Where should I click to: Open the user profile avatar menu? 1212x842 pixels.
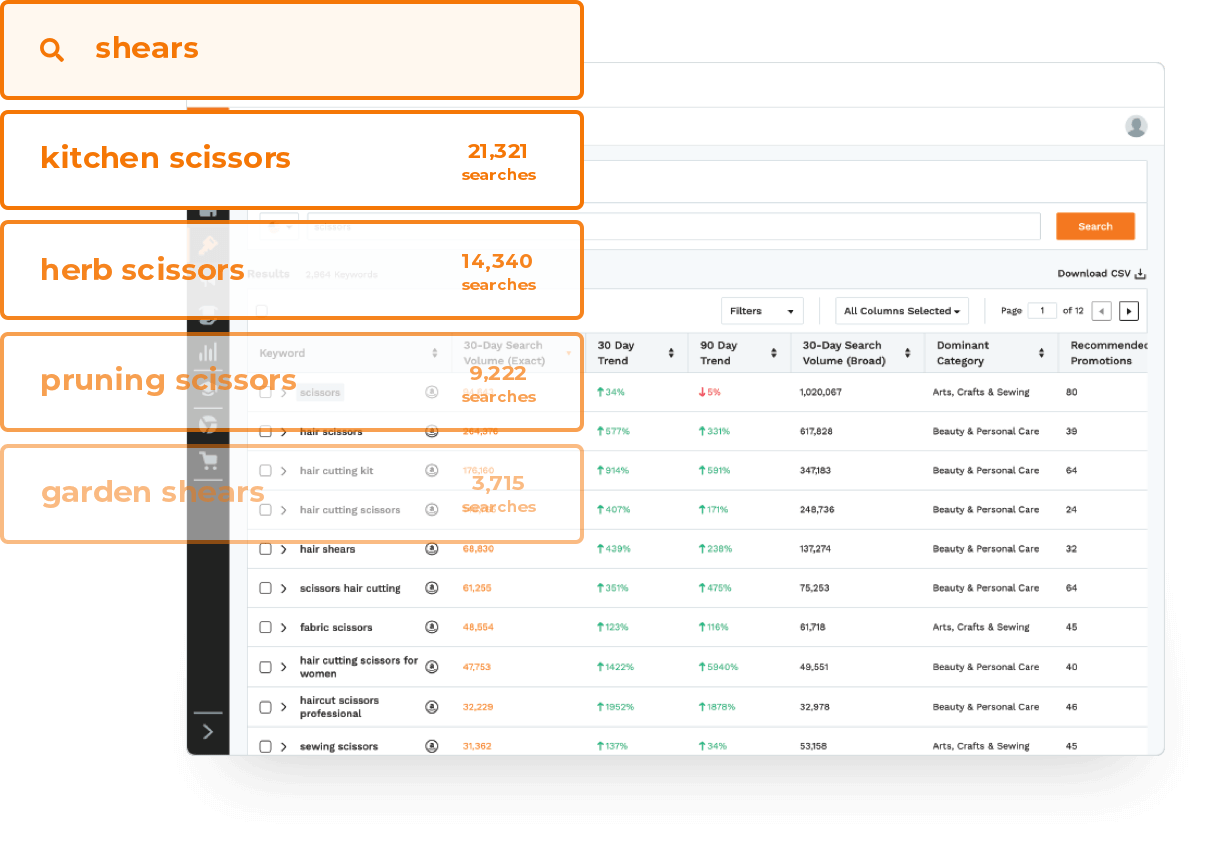point(1136,126)
